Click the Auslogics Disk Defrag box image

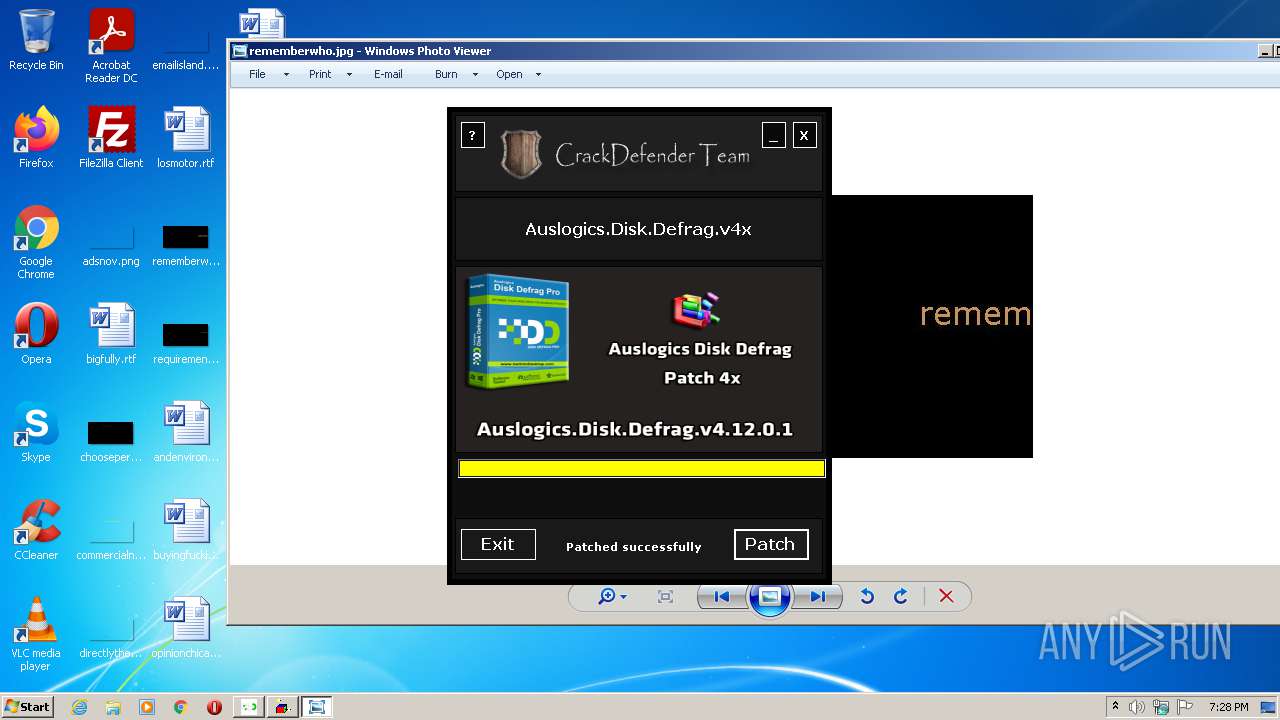517,331
